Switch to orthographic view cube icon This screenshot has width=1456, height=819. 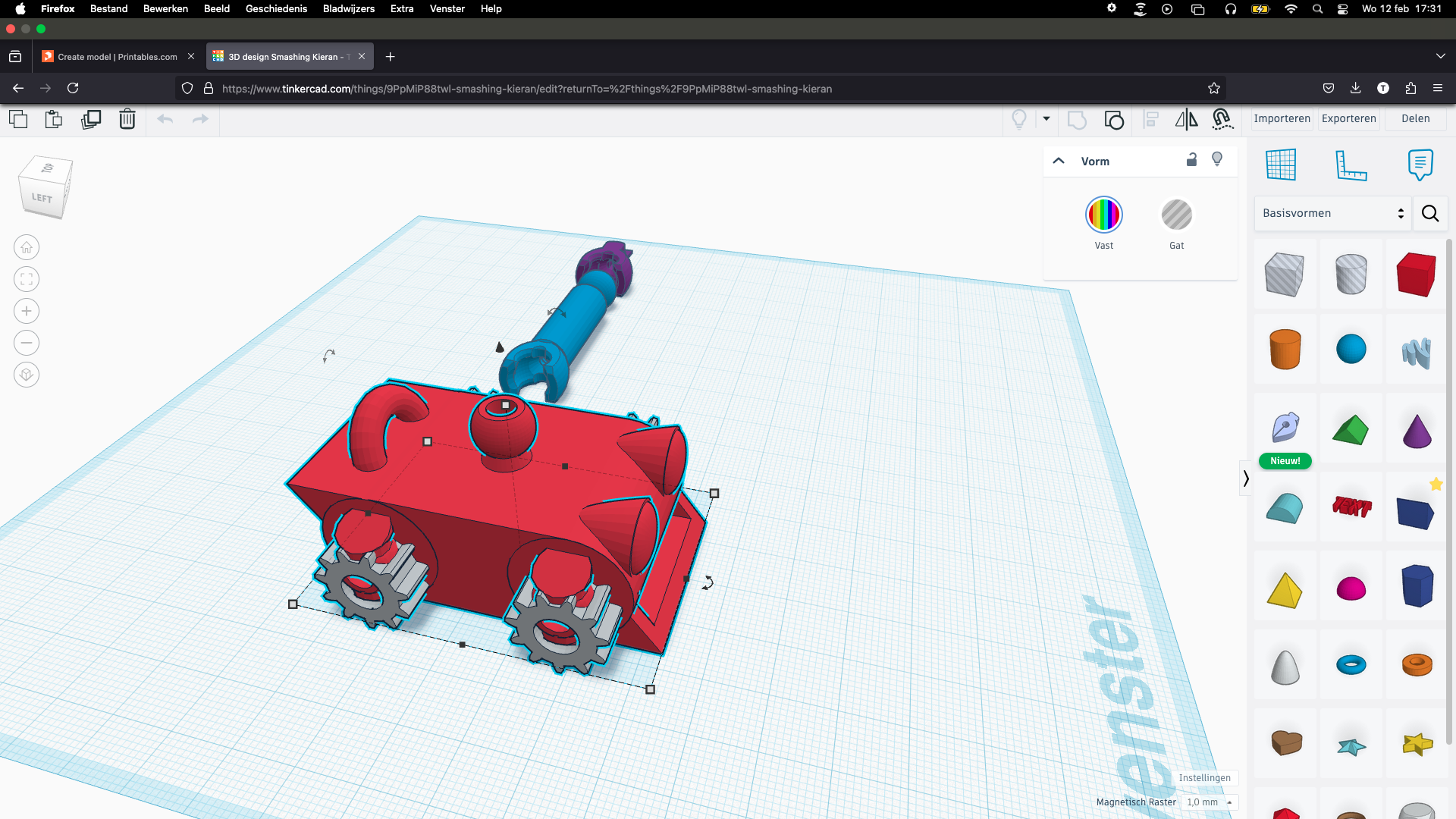click(x=27, y=375)
